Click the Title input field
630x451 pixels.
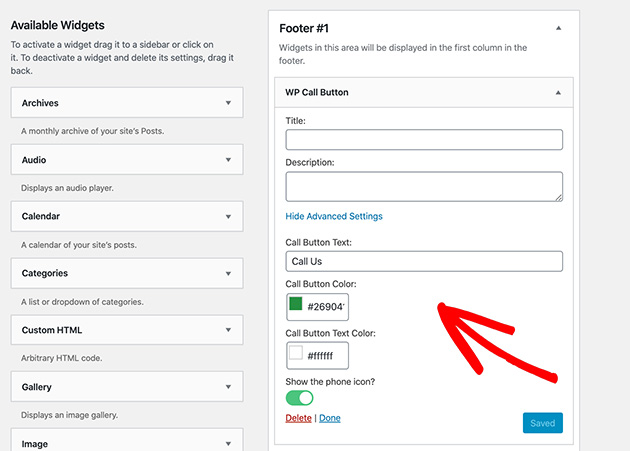[x=424, y=139]
